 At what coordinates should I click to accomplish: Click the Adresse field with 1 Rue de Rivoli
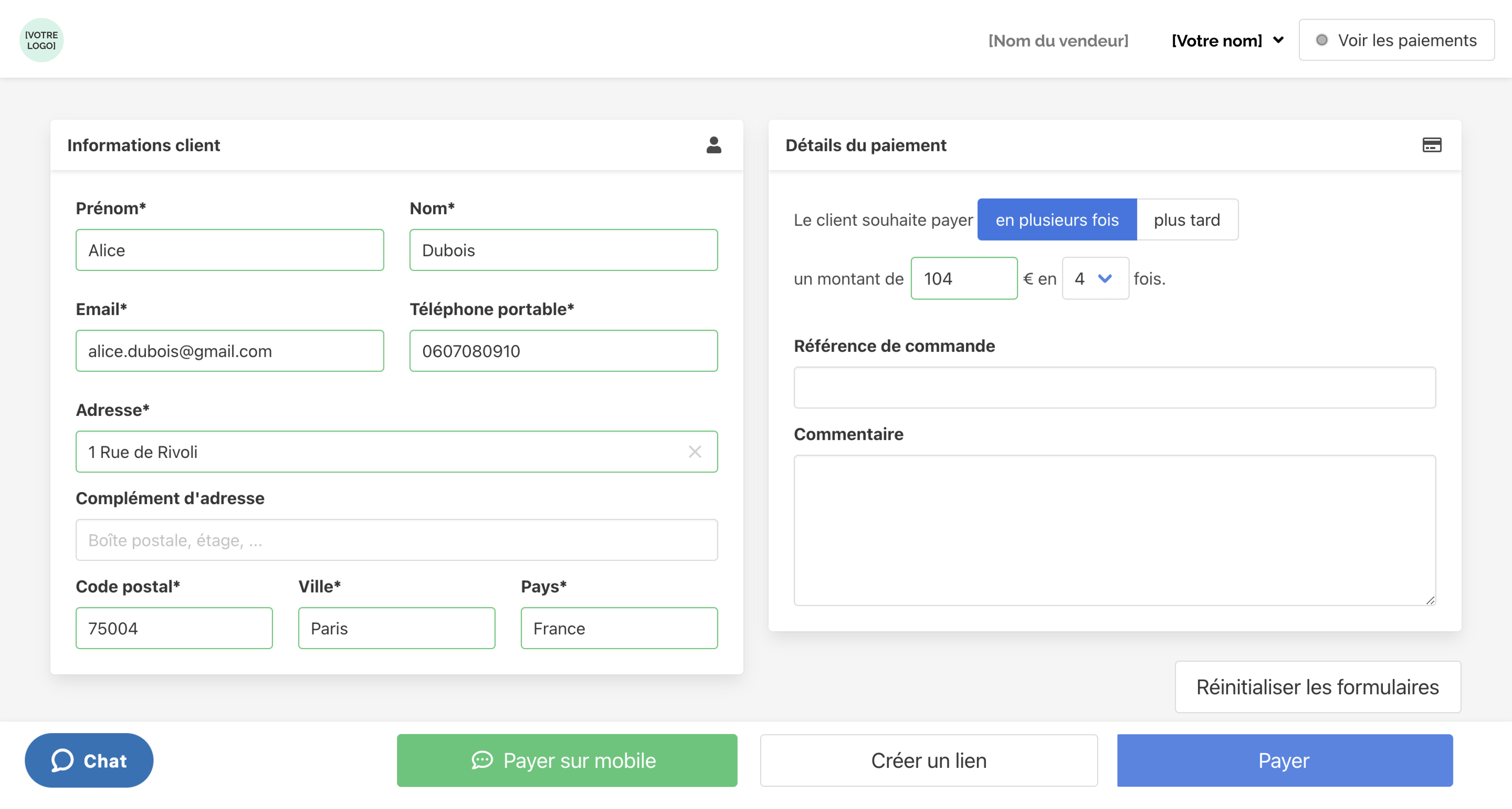point(397,451)
